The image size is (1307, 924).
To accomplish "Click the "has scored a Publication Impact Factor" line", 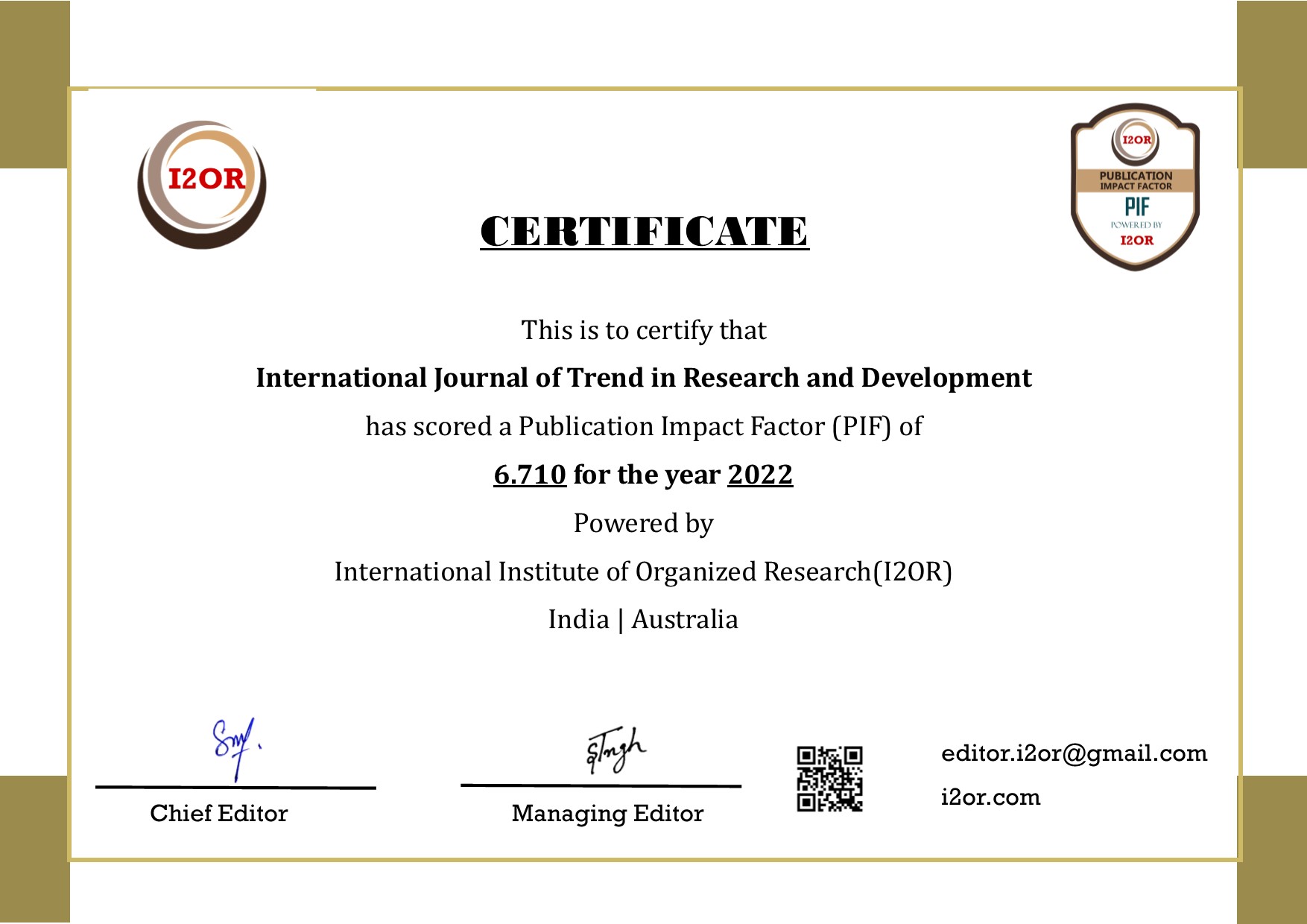I will tap(644, 426).
